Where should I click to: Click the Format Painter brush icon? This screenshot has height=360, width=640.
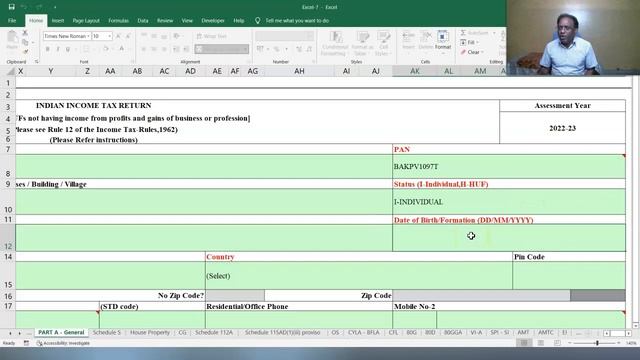tap(25, 52)
